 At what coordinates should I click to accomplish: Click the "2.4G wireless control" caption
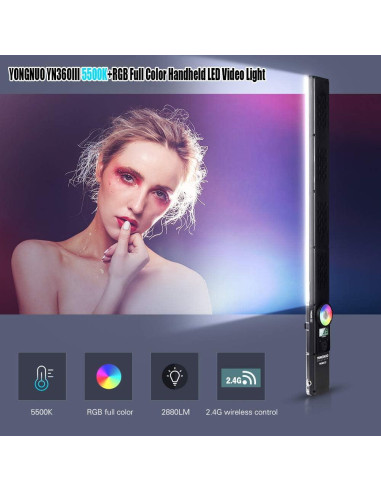[x=242, y=412]
